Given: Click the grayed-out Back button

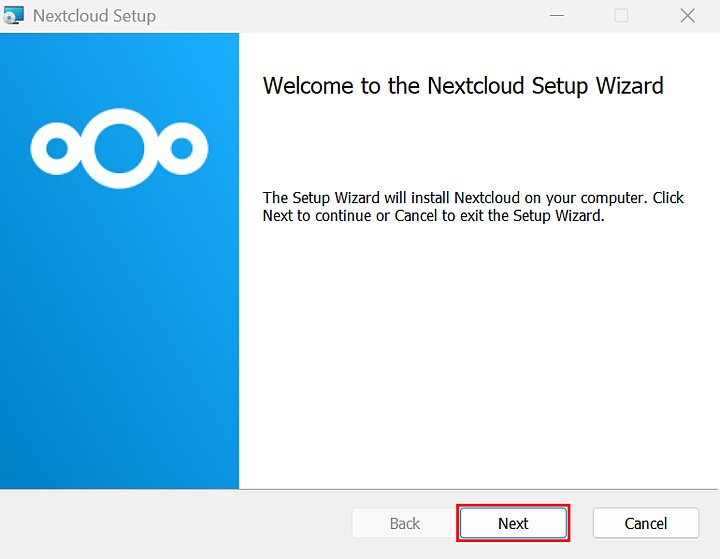Looking at the screenshot, I should 404,523.
